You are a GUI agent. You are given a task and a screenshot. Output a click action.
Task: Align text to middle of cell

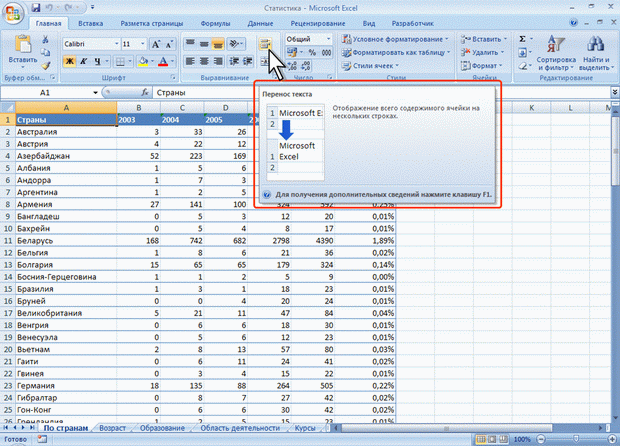coord(204,43)
